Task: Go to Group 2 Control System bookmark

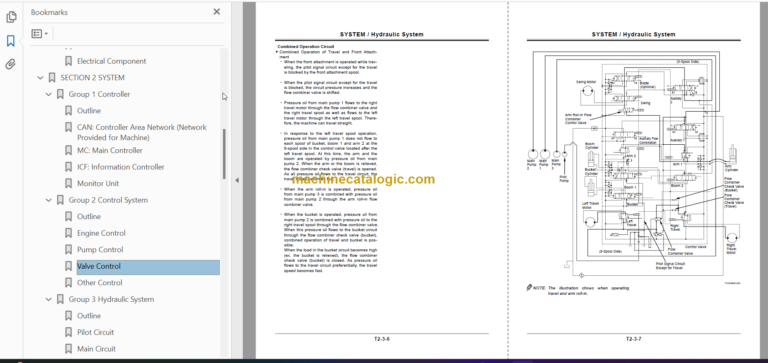Action: coord(108,200)
